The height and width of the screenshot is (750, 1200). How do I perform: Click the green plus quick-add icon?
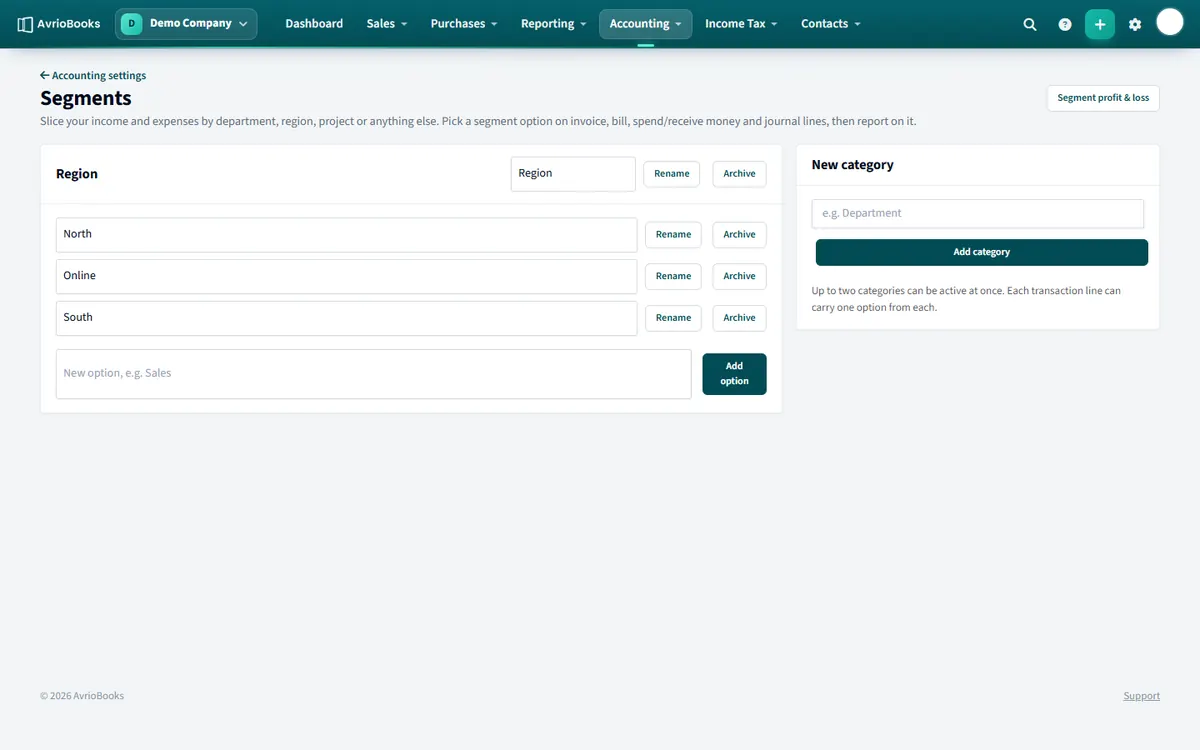coord(1100,24)
